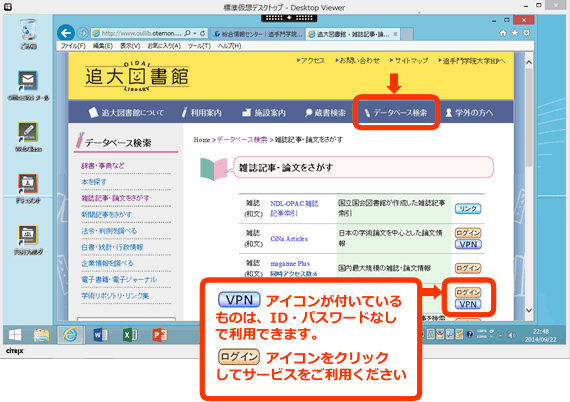Click the VPN button for CiNii Articles
The height and width of the screenshot is (402, 570).
coord(468,245)
